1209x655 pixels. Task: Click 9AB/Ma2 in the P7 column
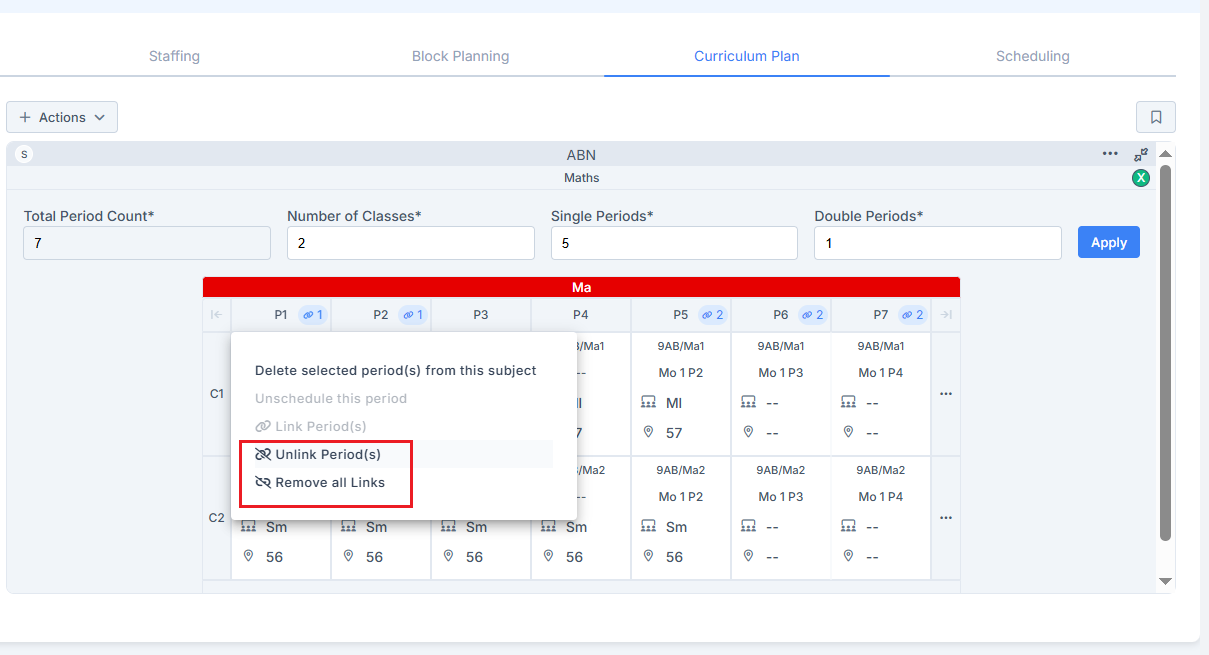[881, 470]
